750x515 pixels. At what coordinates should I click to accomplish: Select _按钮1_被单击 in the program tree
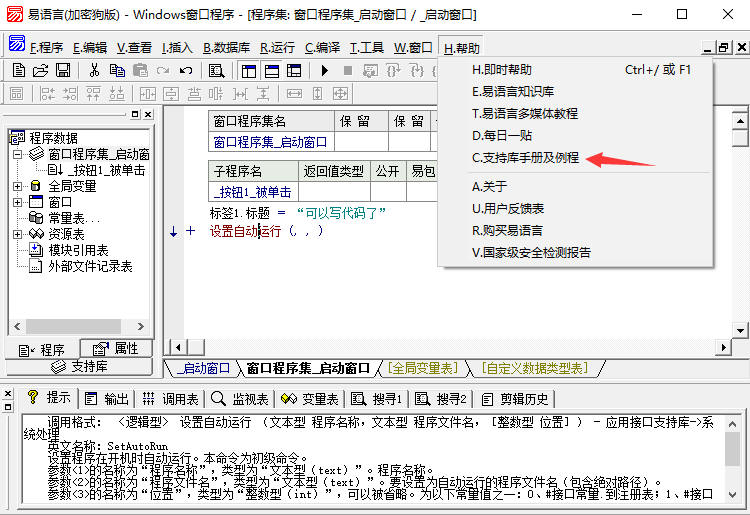pos(107,170)
